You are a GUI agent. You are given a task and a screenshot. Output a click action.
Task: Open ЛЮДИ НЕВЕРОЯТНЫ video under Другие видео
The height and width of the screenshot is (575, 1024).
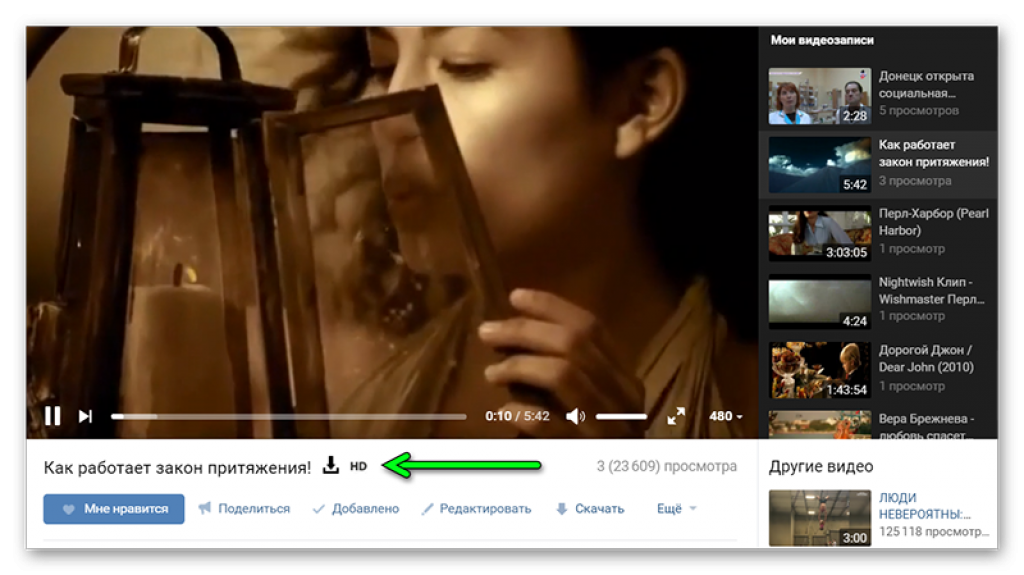[819, 517]
